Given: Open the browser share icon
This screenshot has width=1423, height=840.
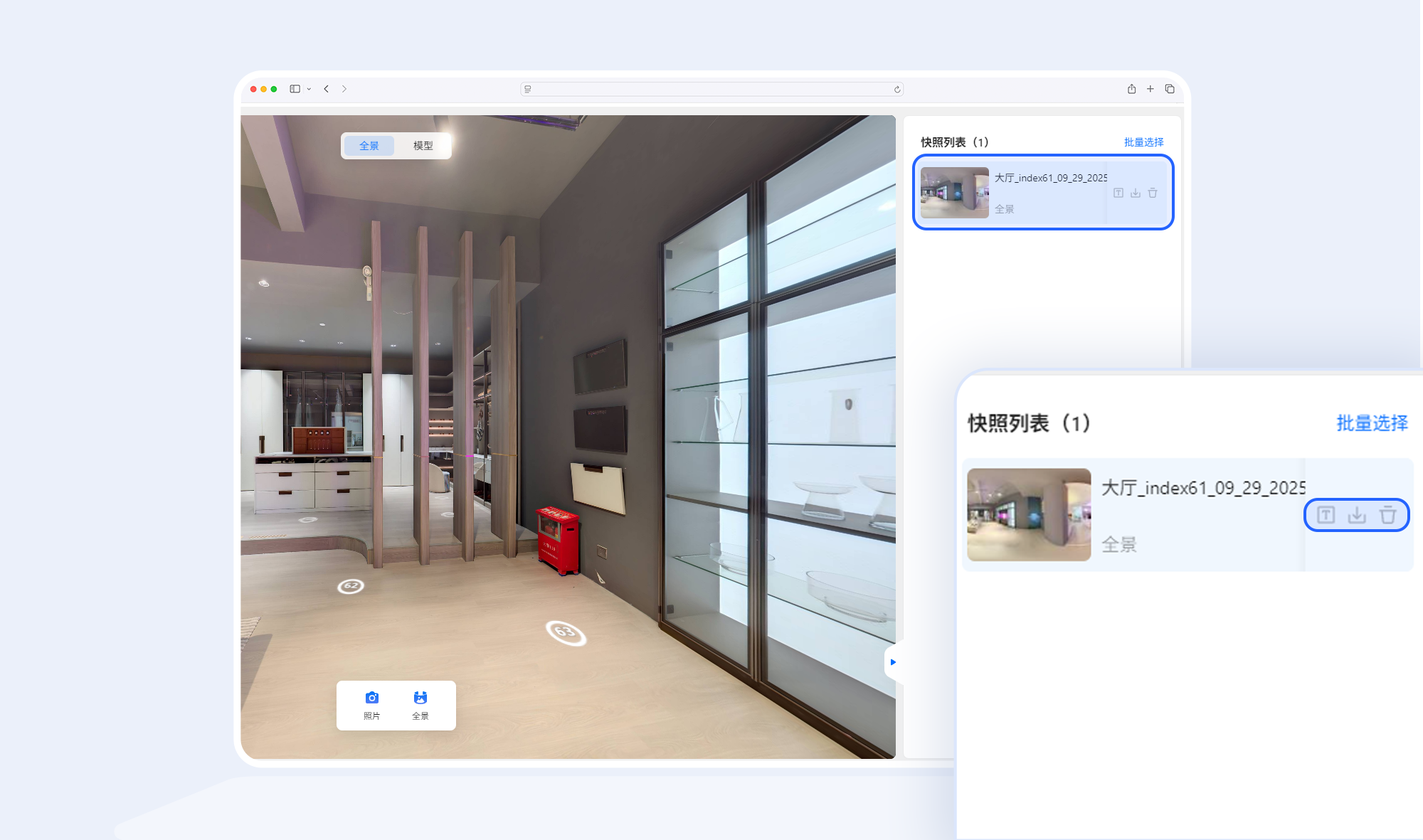Looking at the screenshot, I should click(1131, 89).
